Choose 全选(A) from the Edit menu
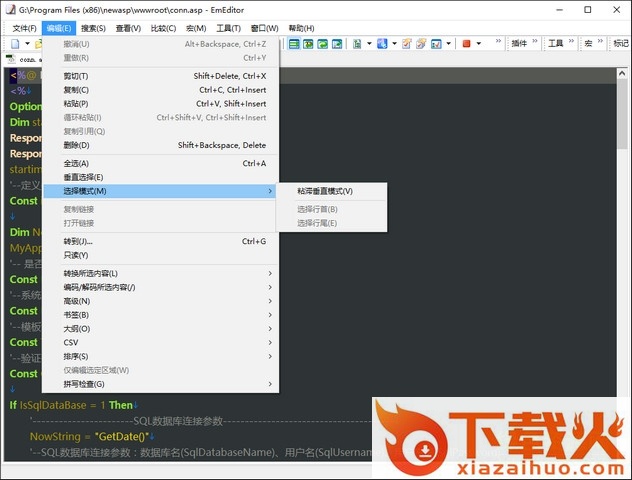Screen dimensions: 632x480 coord(160,163)
